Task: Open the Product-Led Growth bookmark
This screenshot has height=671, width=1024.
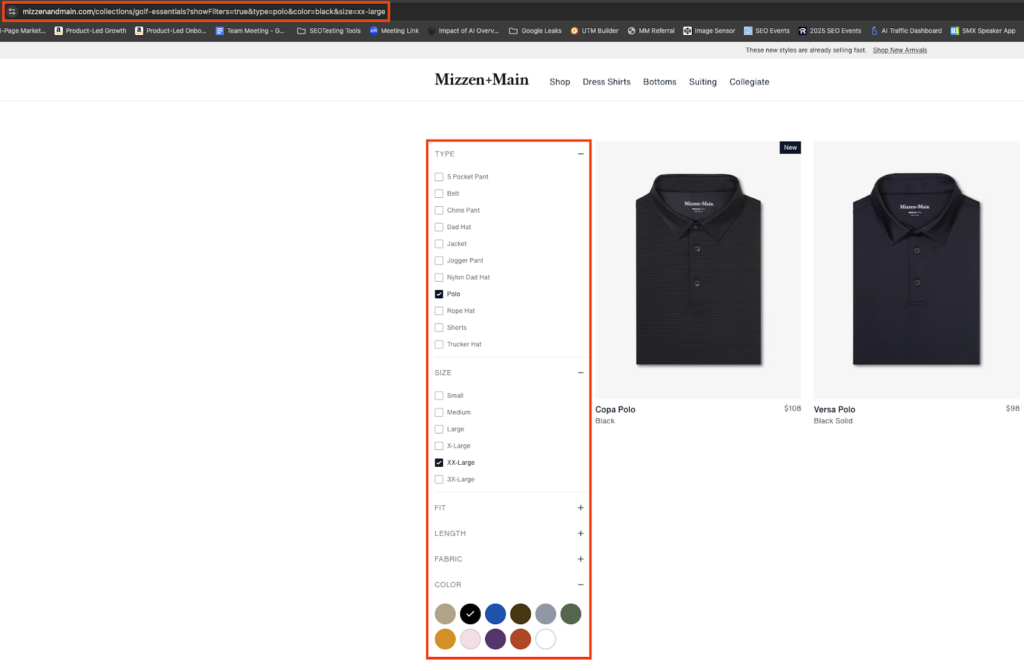Action: (x=90, y=31)
